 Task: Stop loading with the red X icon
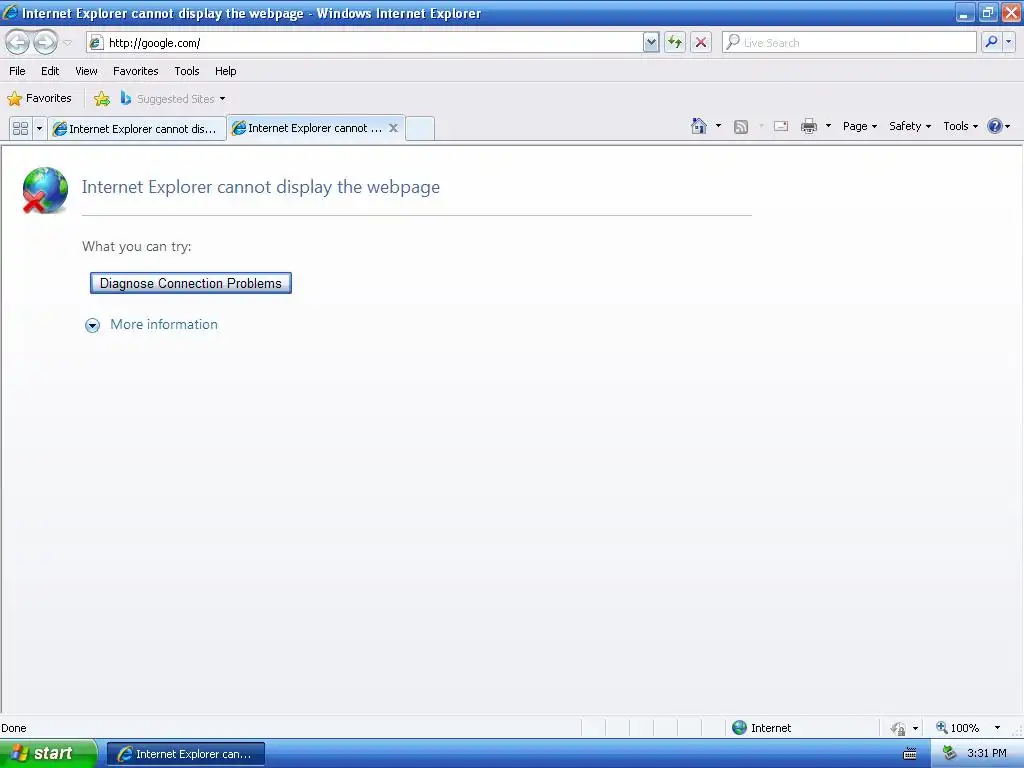701,42
